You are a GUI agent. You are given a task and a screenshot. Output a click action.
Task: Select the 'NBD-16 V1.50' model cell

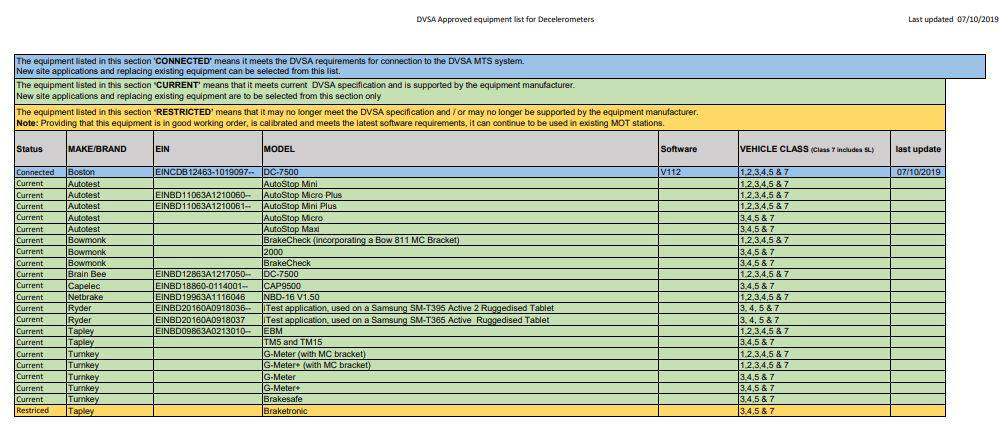[x=461, y=297]
